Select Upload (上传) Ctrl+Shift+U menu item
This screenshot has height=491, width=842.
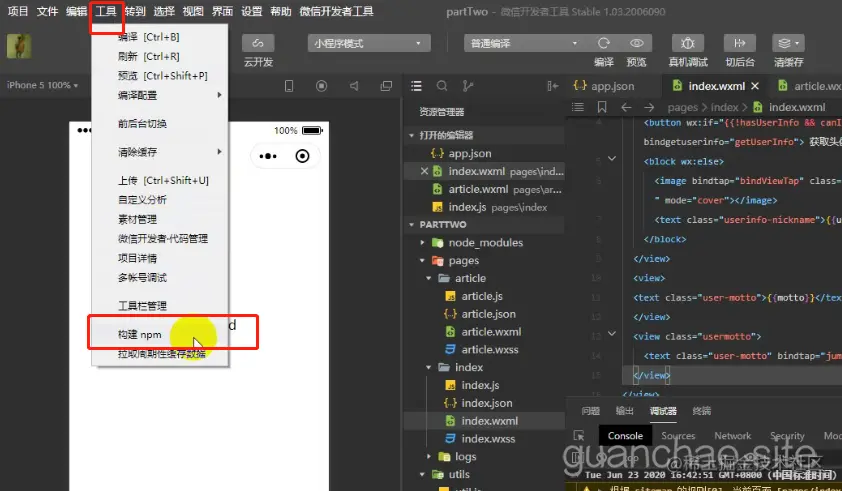161,180
